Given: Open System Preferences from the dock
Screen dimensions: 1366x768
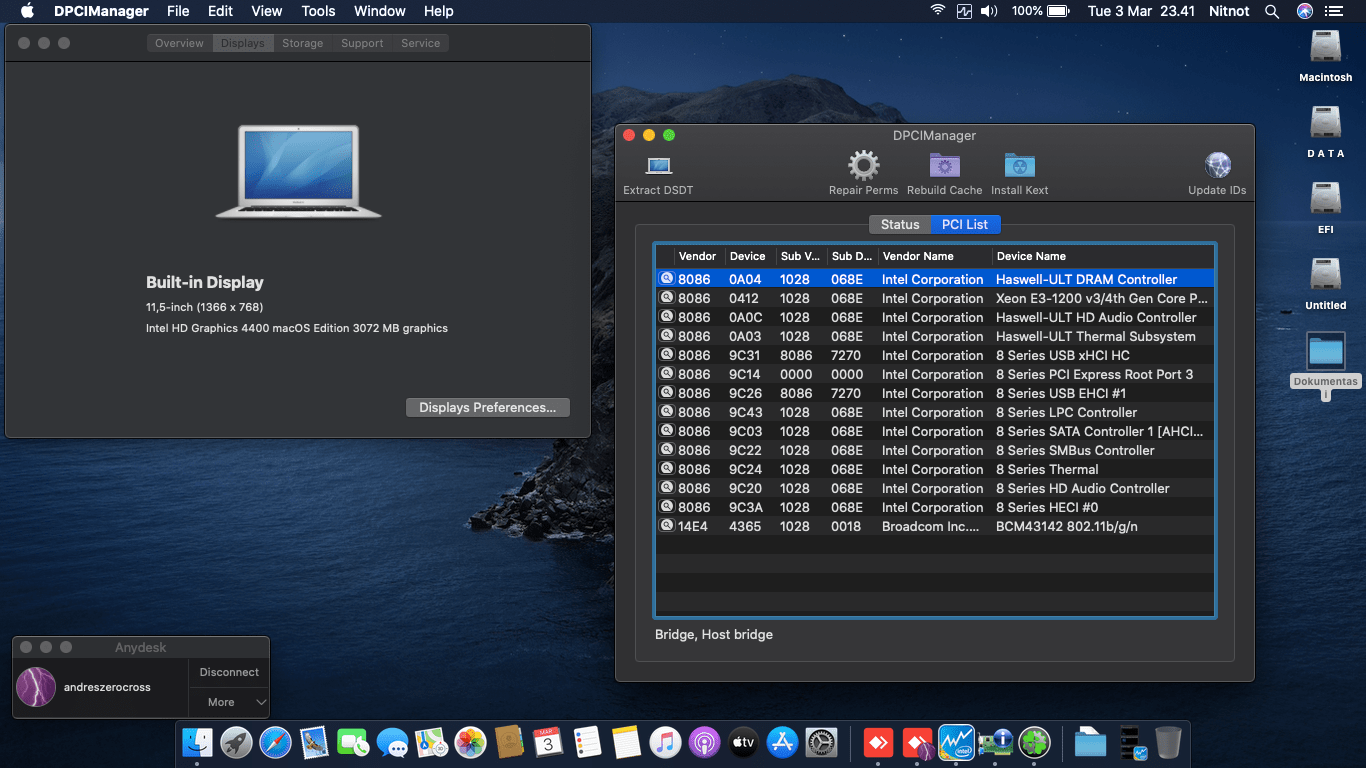Looking at the screenshot, I should click(821, 742).
